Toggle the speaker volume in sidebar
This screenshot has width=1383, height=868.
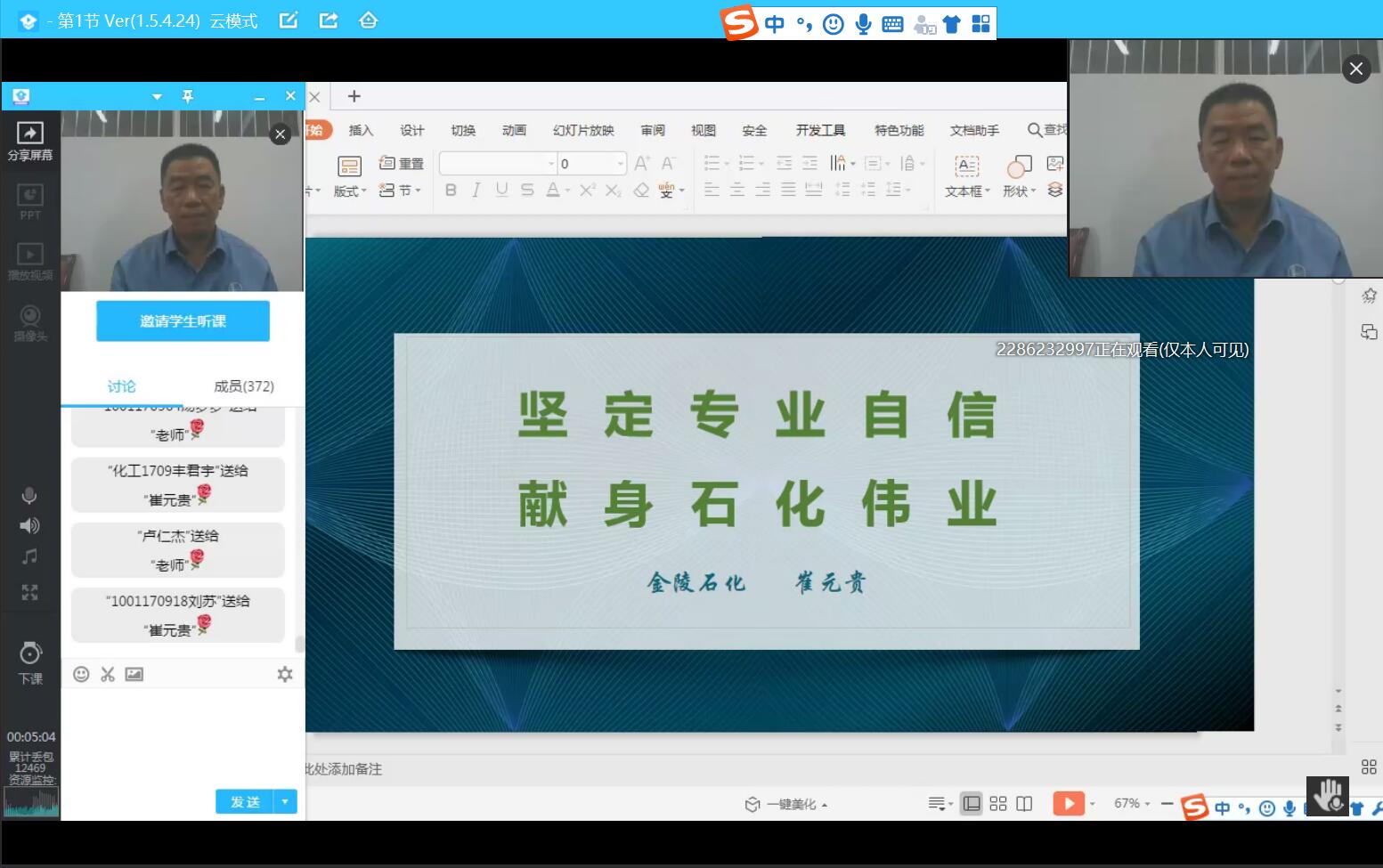click(x=29, y=526)
